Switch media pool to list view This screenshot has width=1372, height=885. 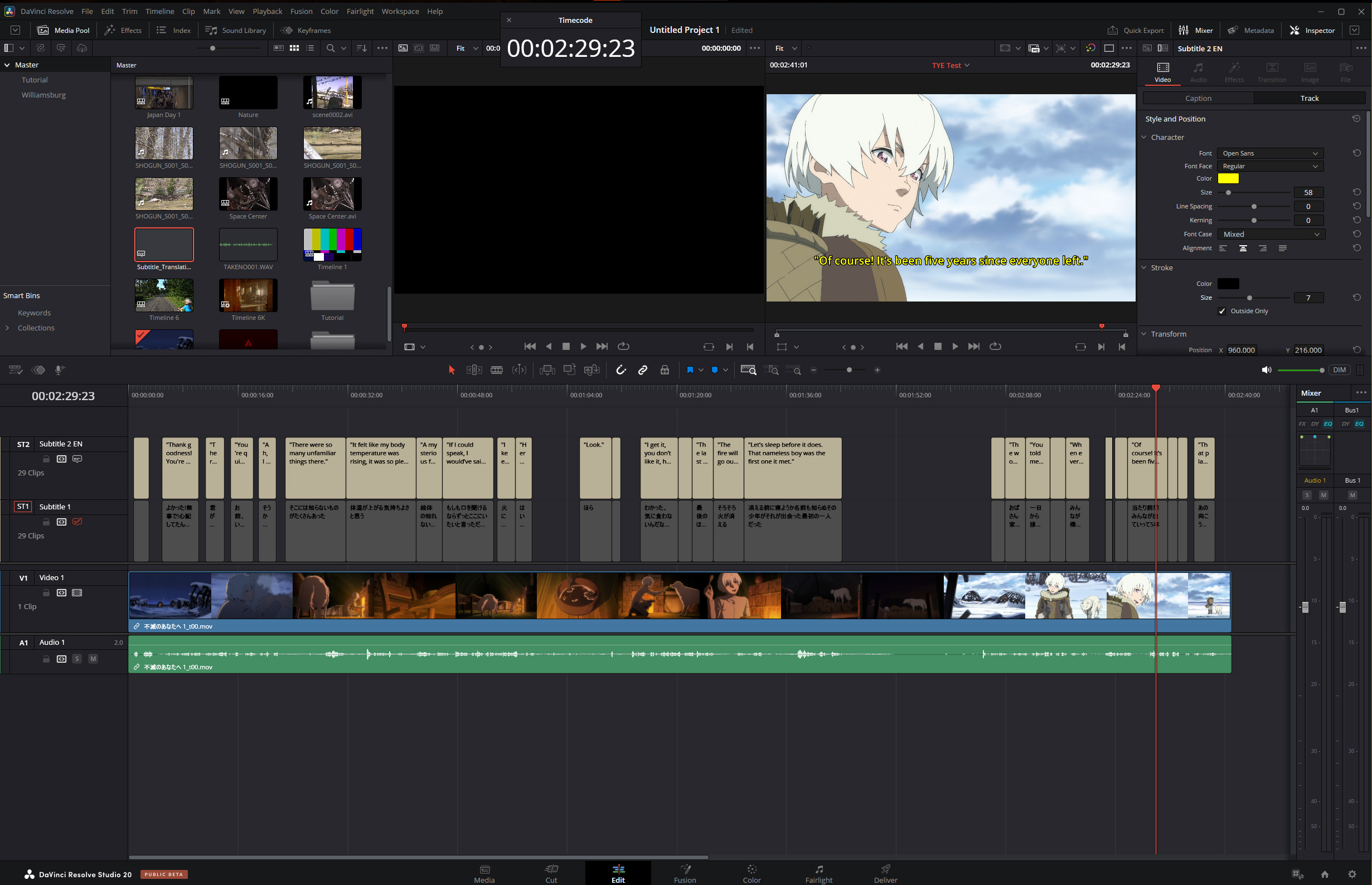point(311,48)
